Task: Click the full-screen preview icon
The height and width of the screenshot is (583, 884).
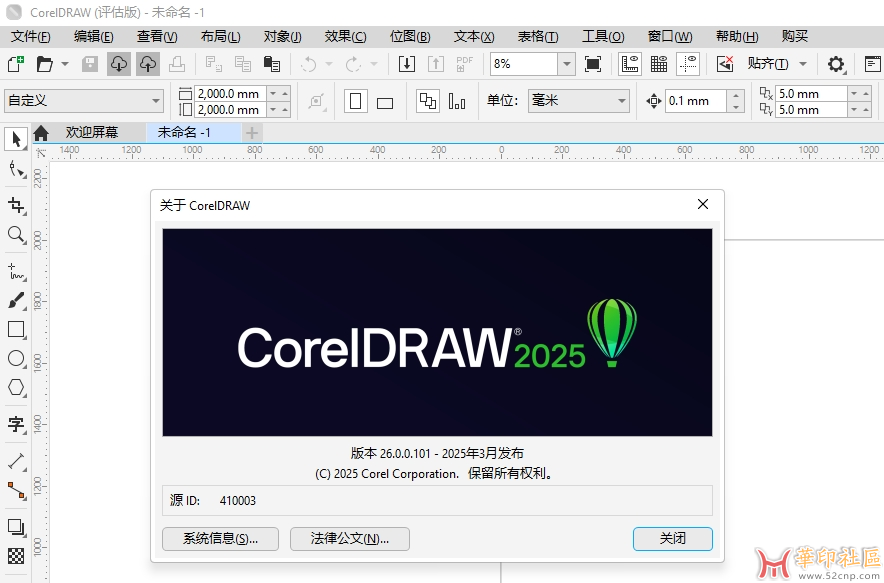Action: [x=593, y=64]
